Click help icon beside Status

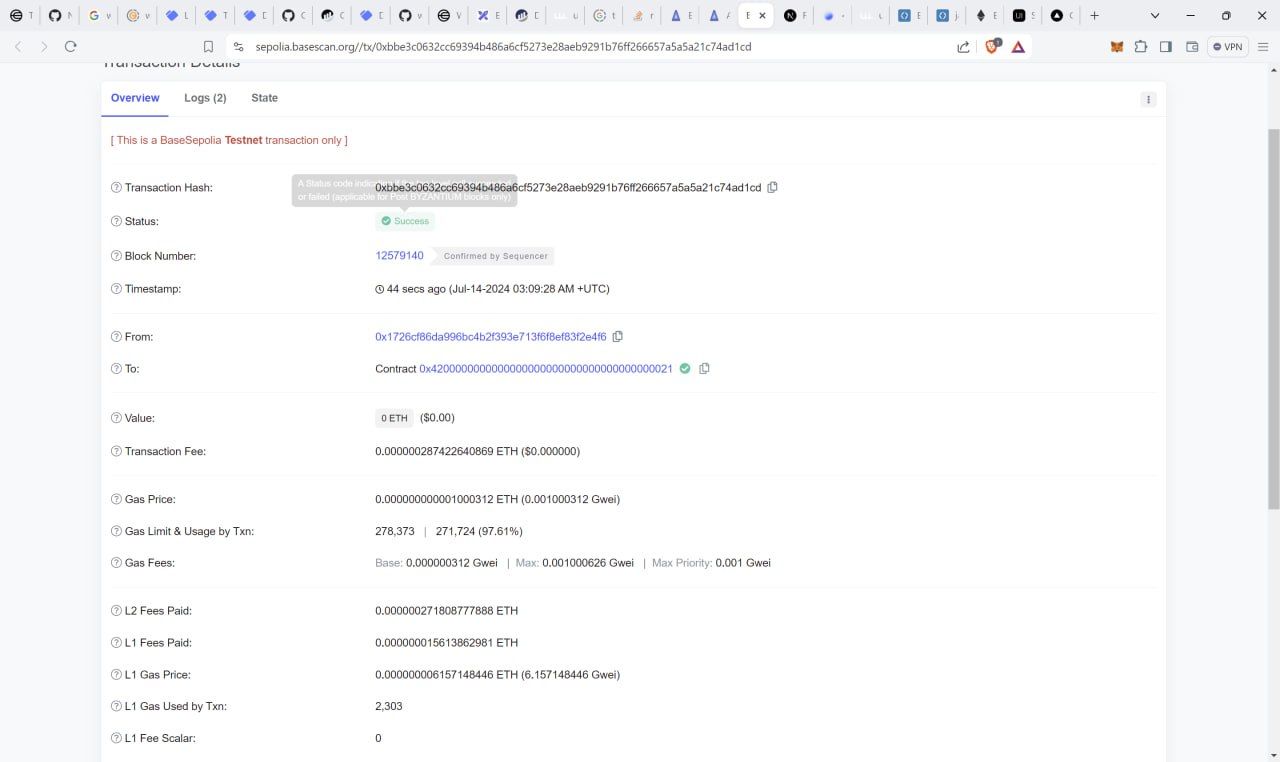coord(116,222)
